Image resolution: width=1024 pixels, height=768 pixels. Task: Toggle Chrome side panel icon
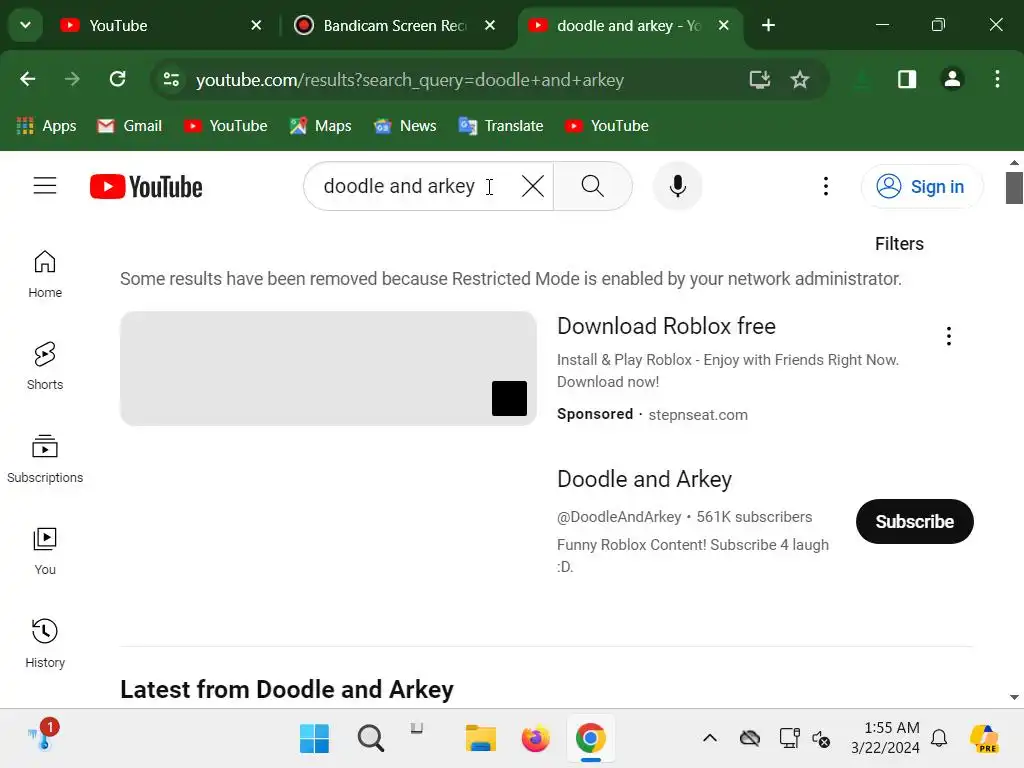(906, 80)
